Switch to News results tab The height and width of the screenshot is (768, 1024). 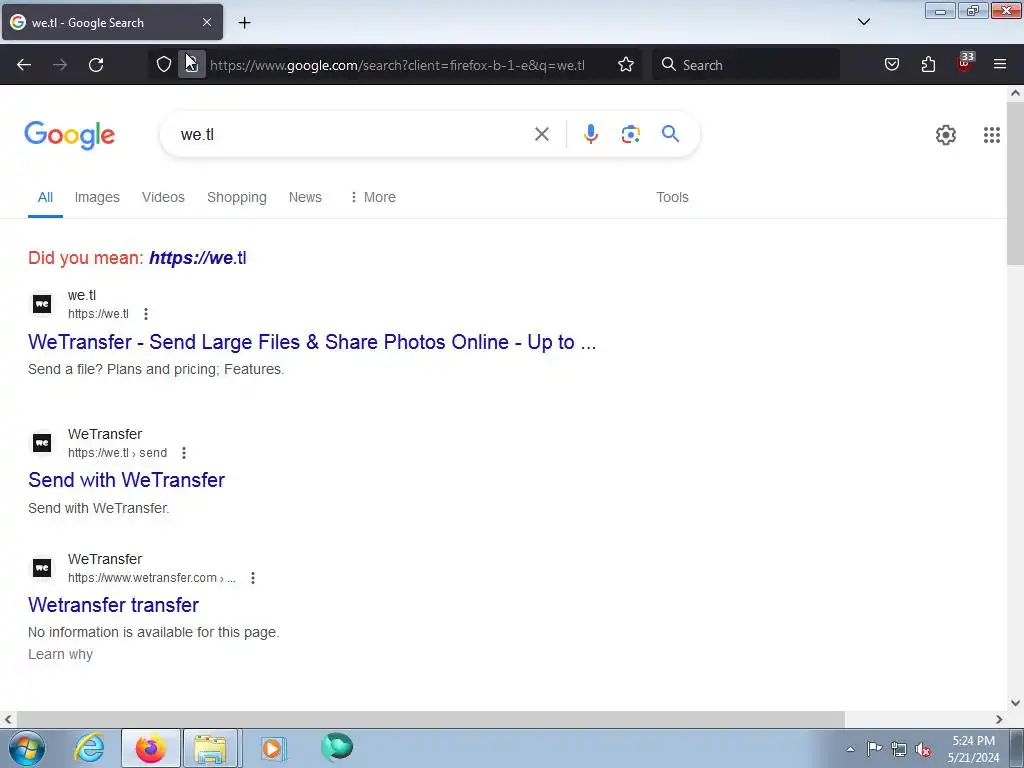[305, 197]
